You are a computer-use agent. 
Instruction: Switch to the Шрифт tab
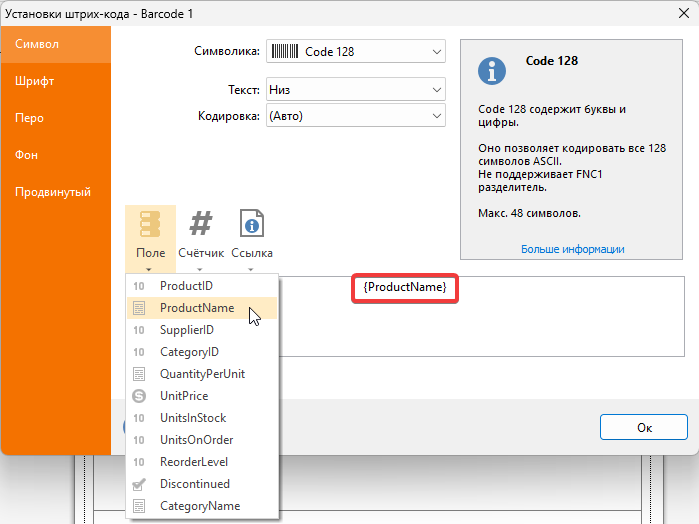35,81
